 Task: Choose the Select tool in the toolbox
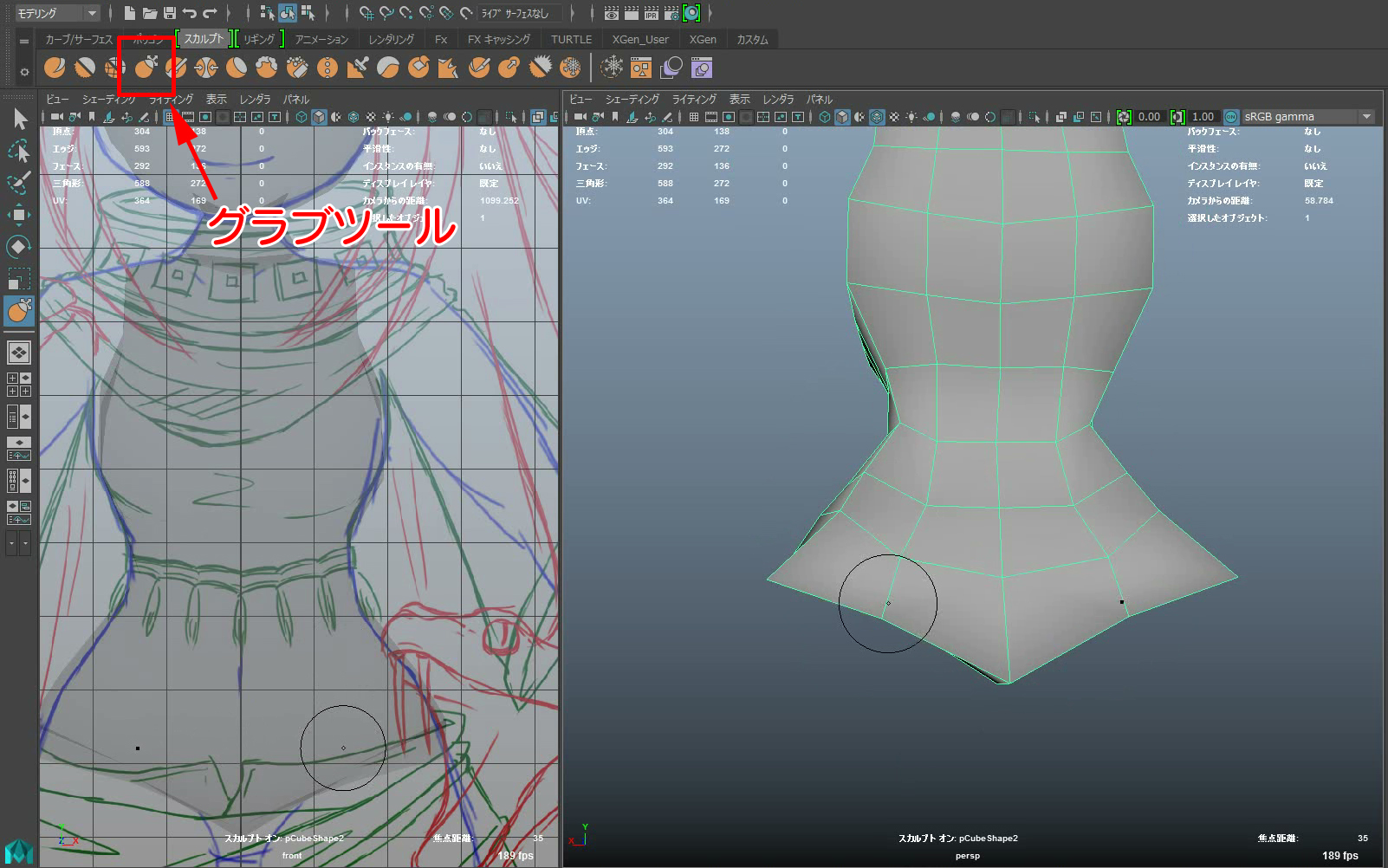click(19, 119)
